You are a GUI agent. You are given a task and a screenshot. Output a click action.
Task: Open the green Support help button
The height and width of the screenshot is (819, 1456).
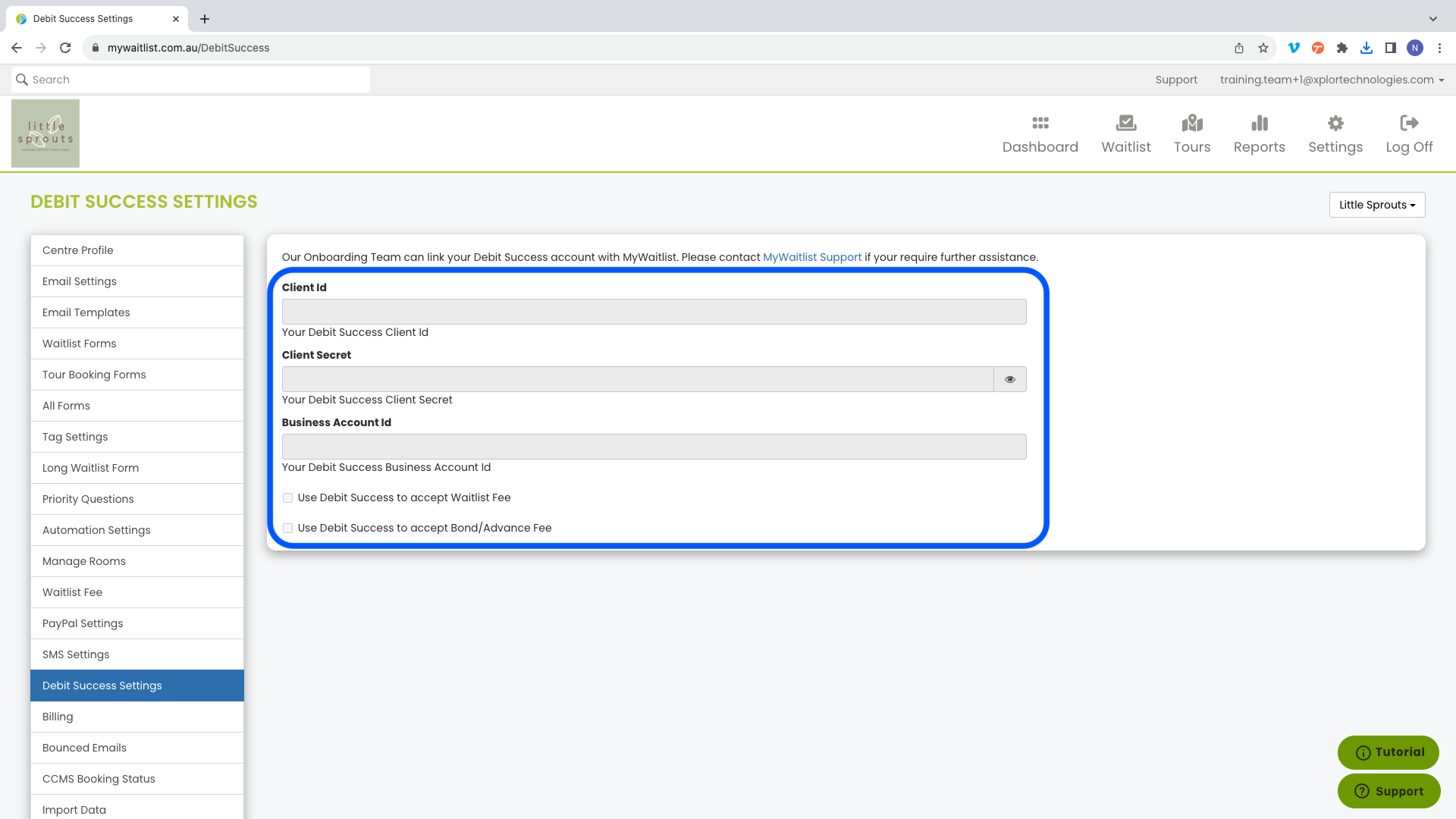1388,791
